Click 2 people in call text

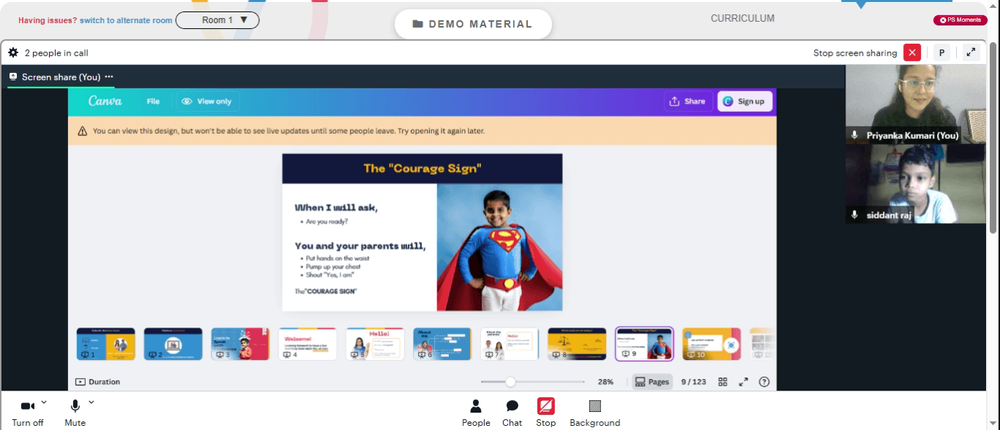pos(56,53)
